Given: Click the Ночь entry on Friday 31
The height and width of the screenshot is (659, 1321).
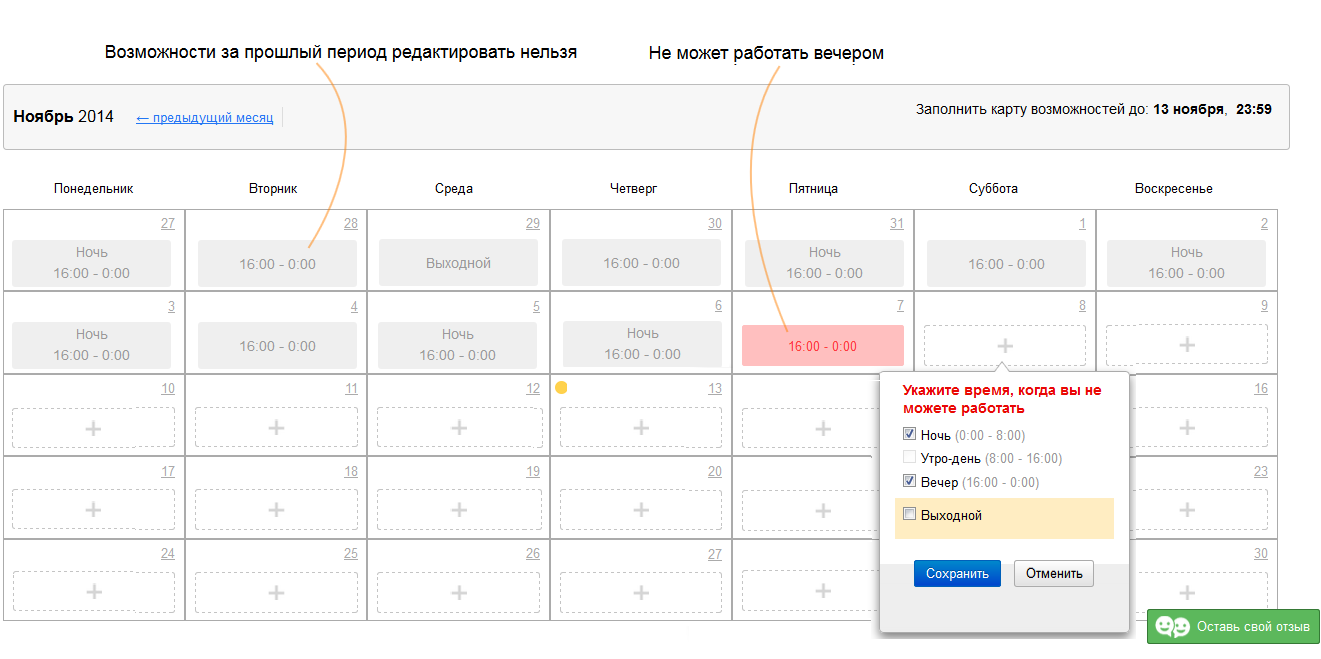Looking at the screenshot, I should pos(824,264).
